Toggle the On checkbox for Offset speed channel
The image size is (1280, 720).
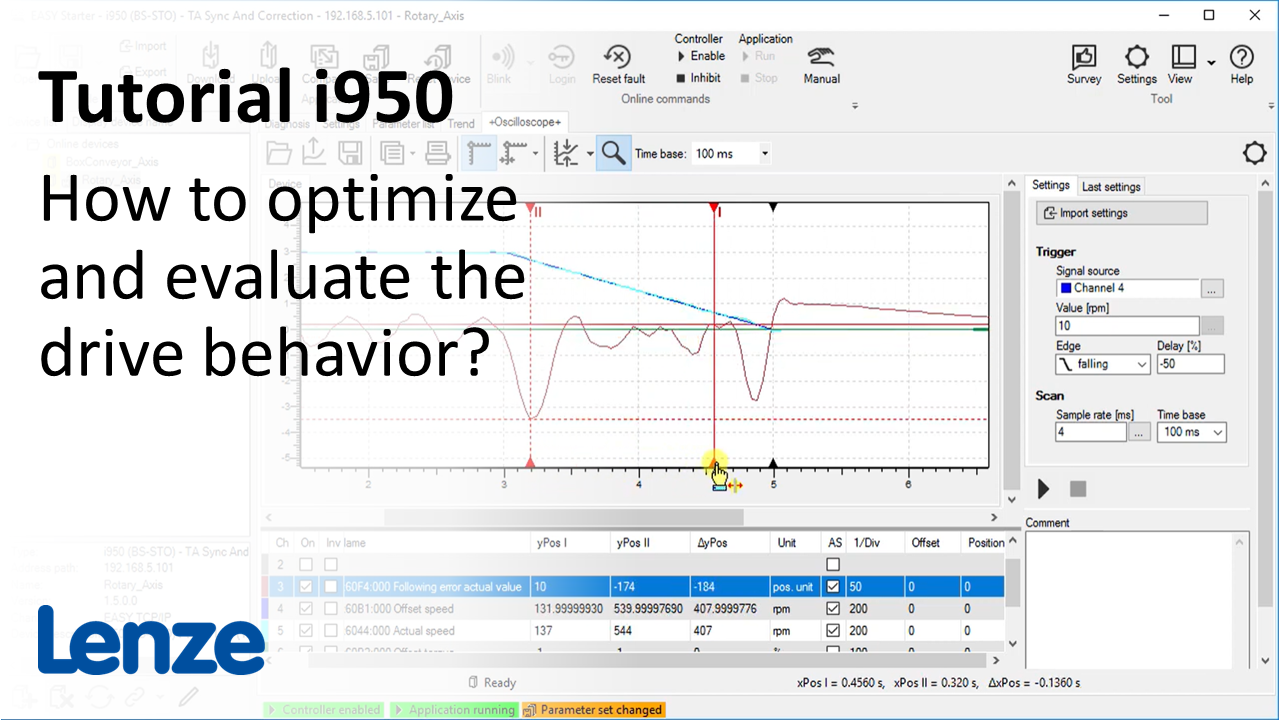coord(305,608)
